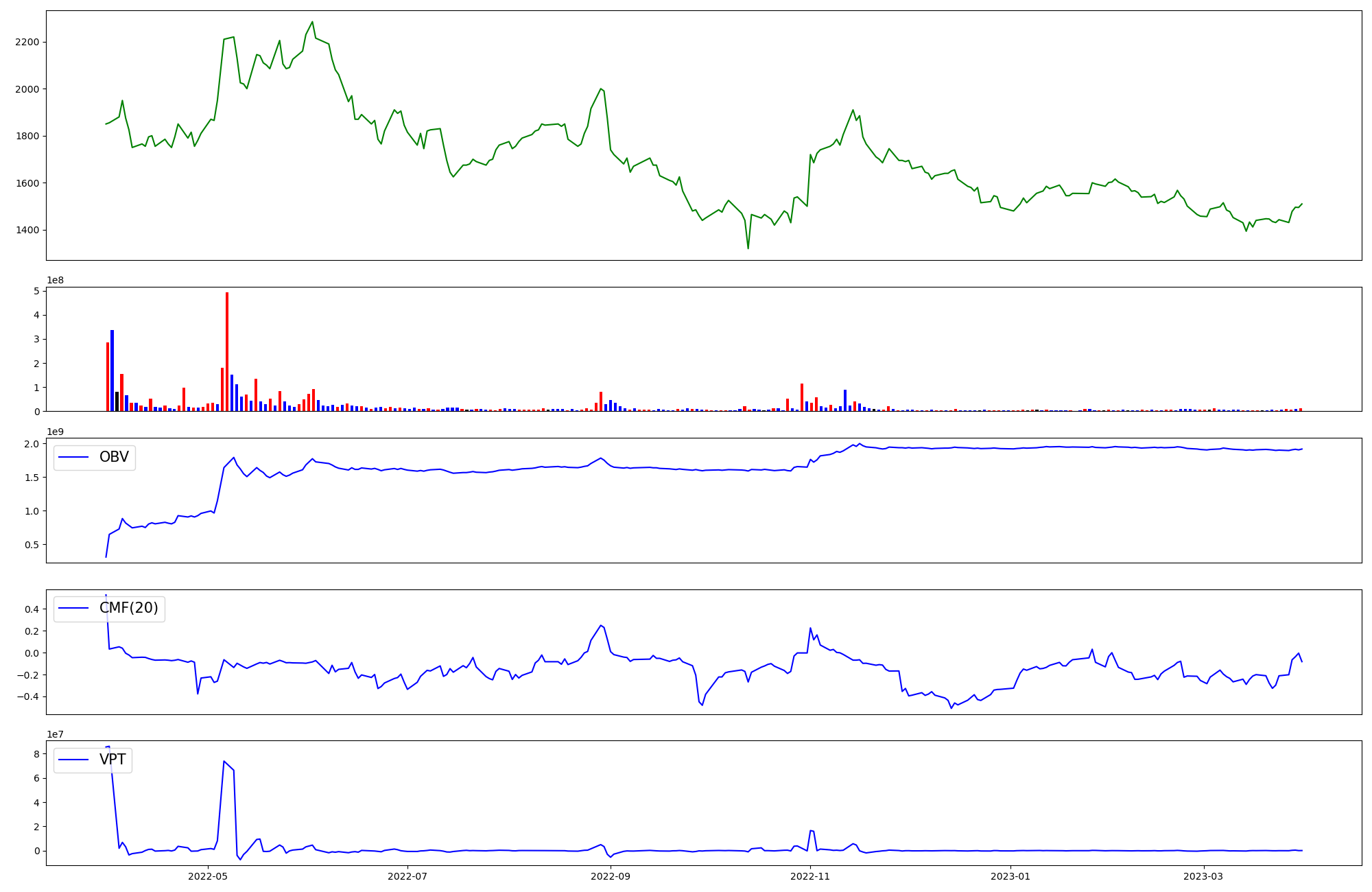The image size is (1372, 892).
Task: Click the 1e8 exponent above volume chart
Action: point(55,280)
